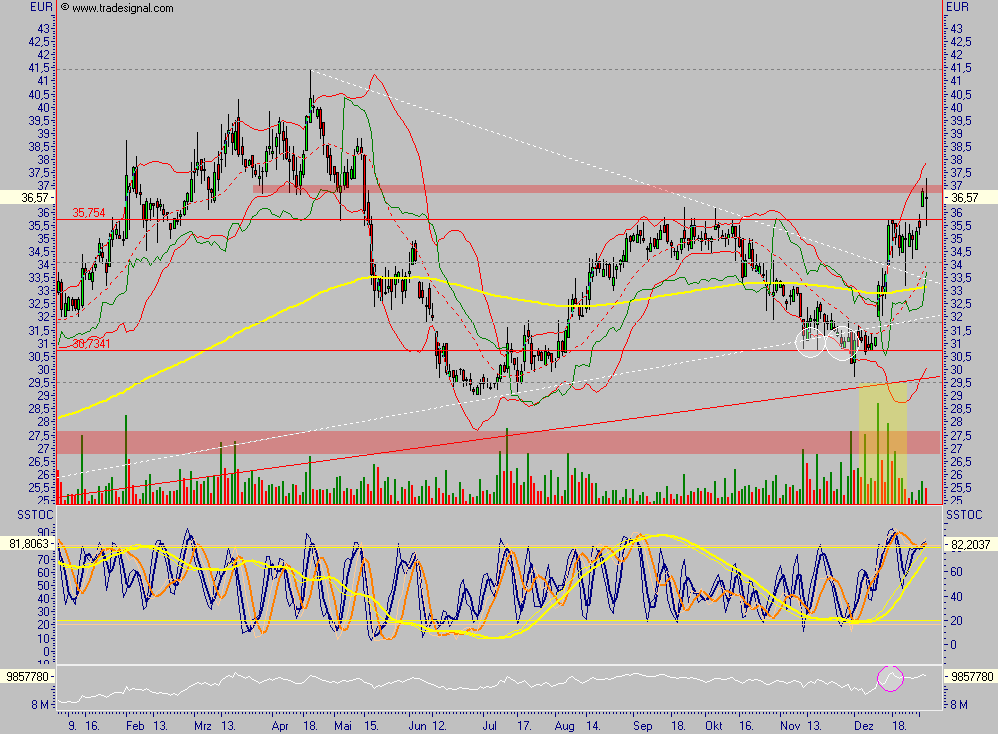Click the 9857780 volume value on left axis
This screenshot has height=734, width=998.
click(27, 677)
